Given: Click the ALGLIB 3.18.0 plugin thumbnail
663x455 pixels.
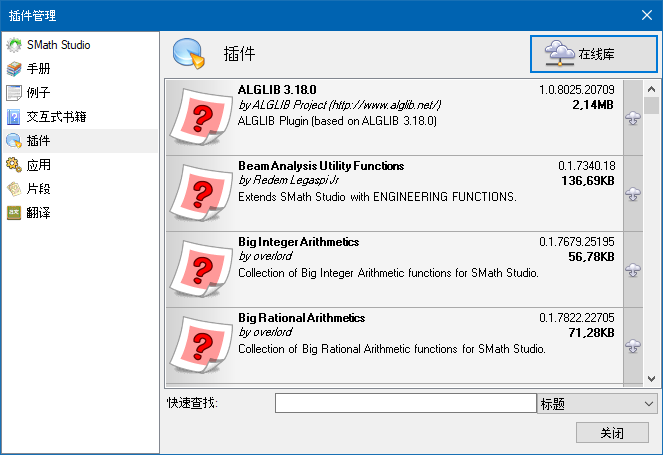Looking at the screenshot, I should (201, 117).
